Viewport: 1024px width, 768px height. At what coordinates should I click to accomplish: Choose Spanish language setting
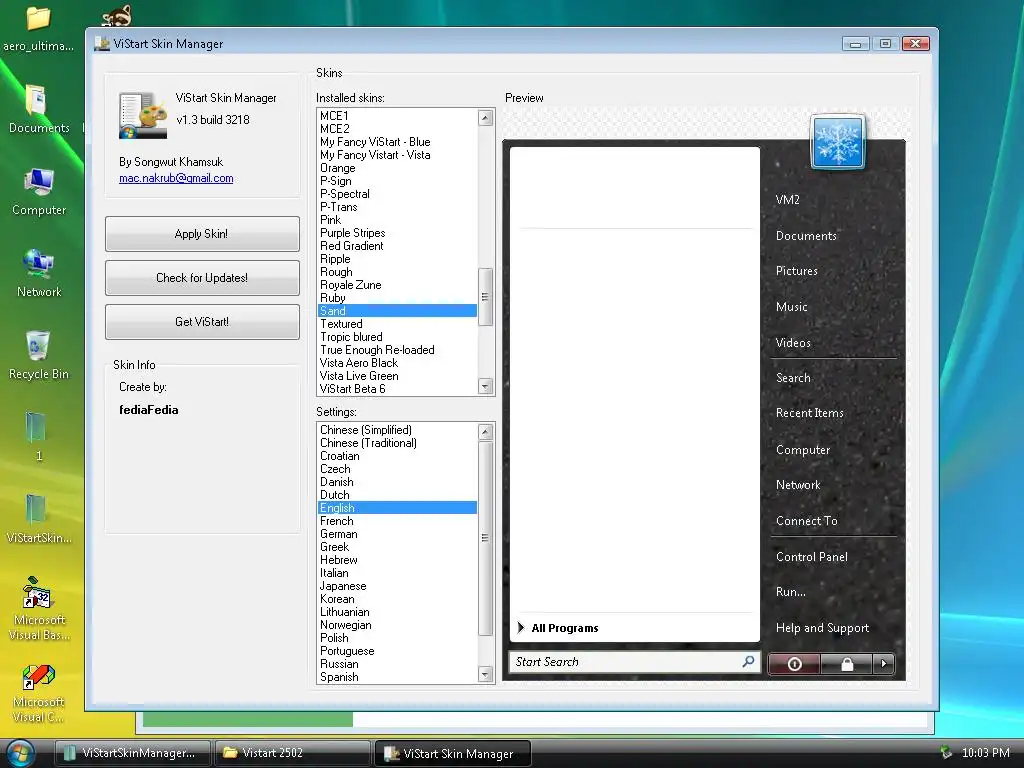397,677
